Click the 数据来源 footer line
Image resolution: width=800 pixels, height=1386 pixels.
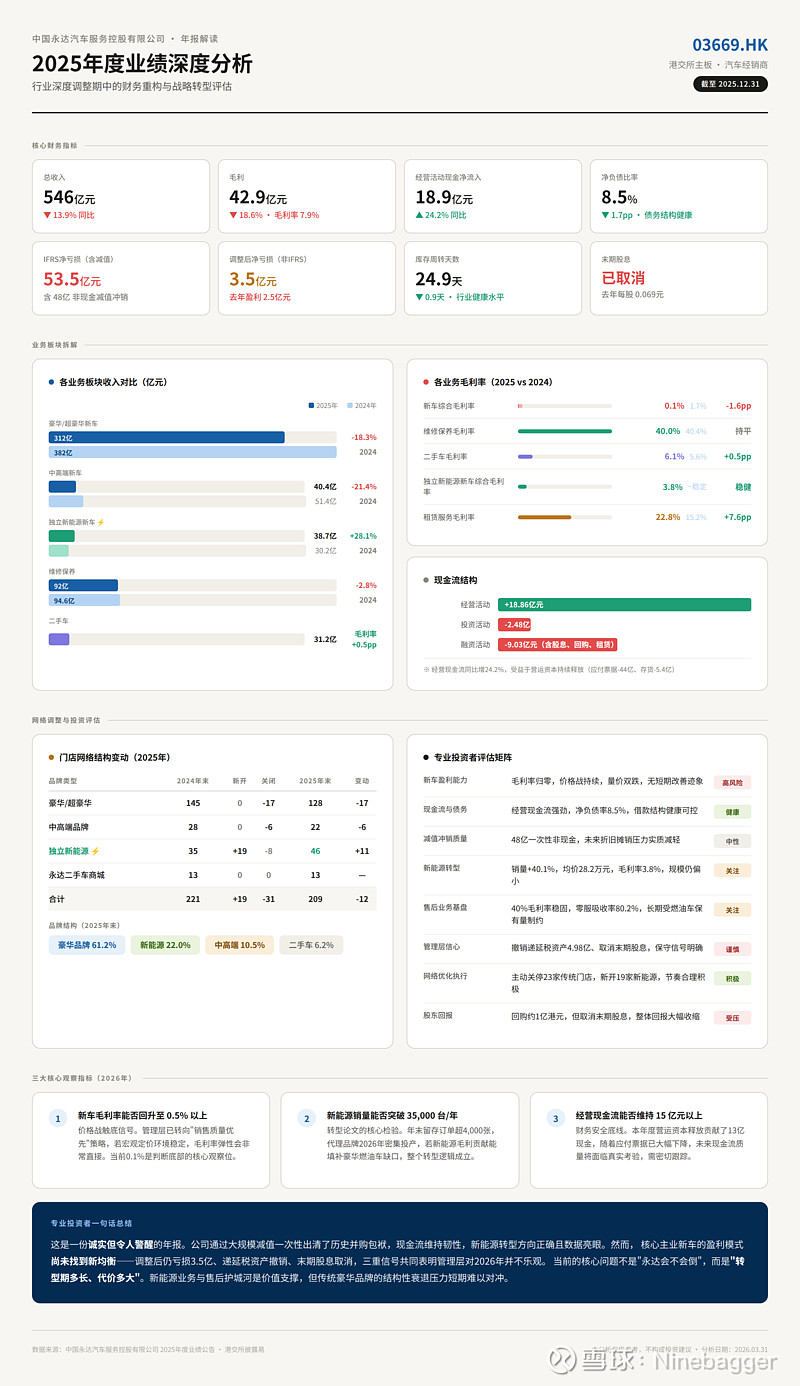click(148, 1349)
